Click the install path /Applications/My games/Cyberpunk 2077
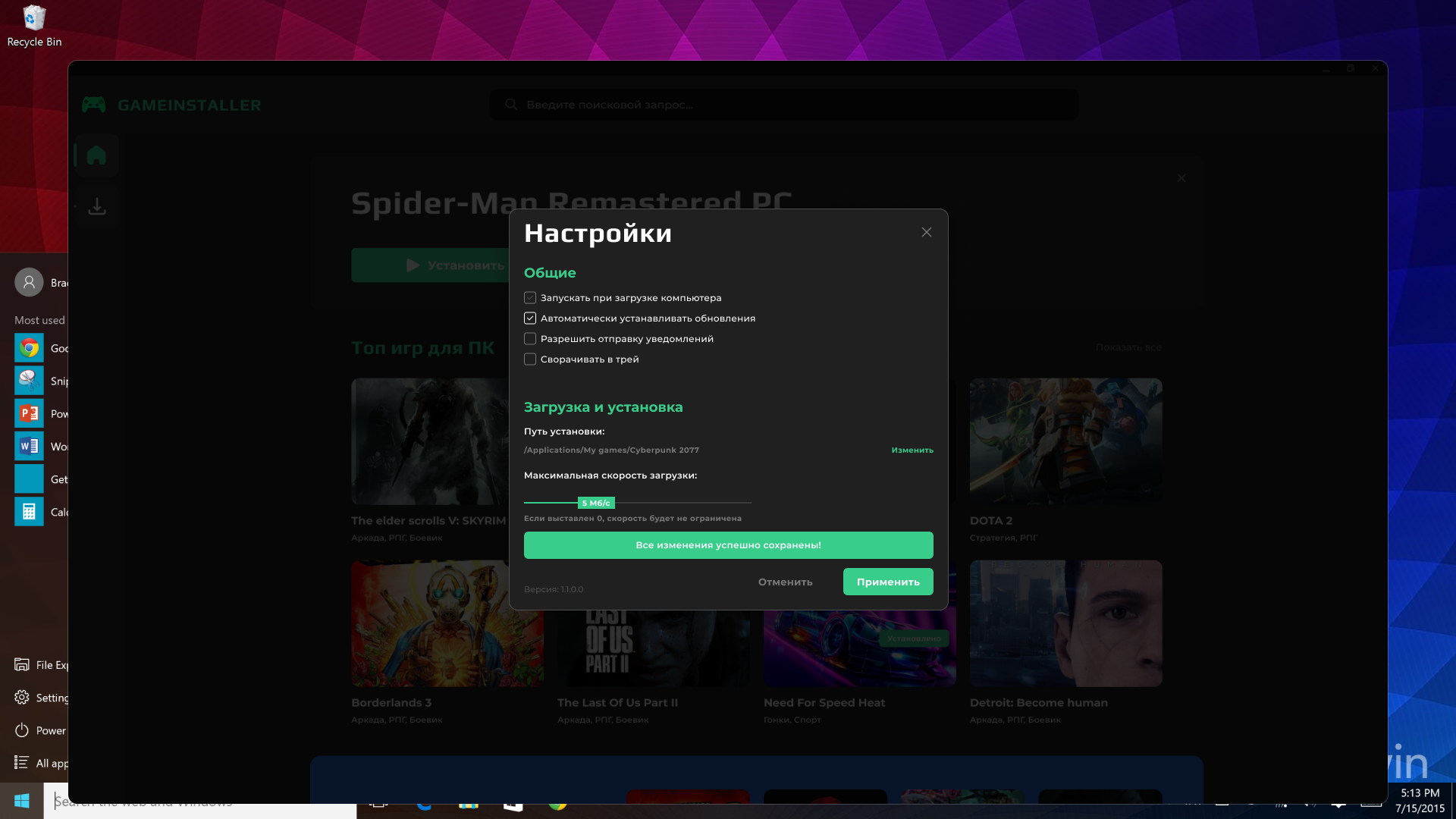 tap(611, 450)
